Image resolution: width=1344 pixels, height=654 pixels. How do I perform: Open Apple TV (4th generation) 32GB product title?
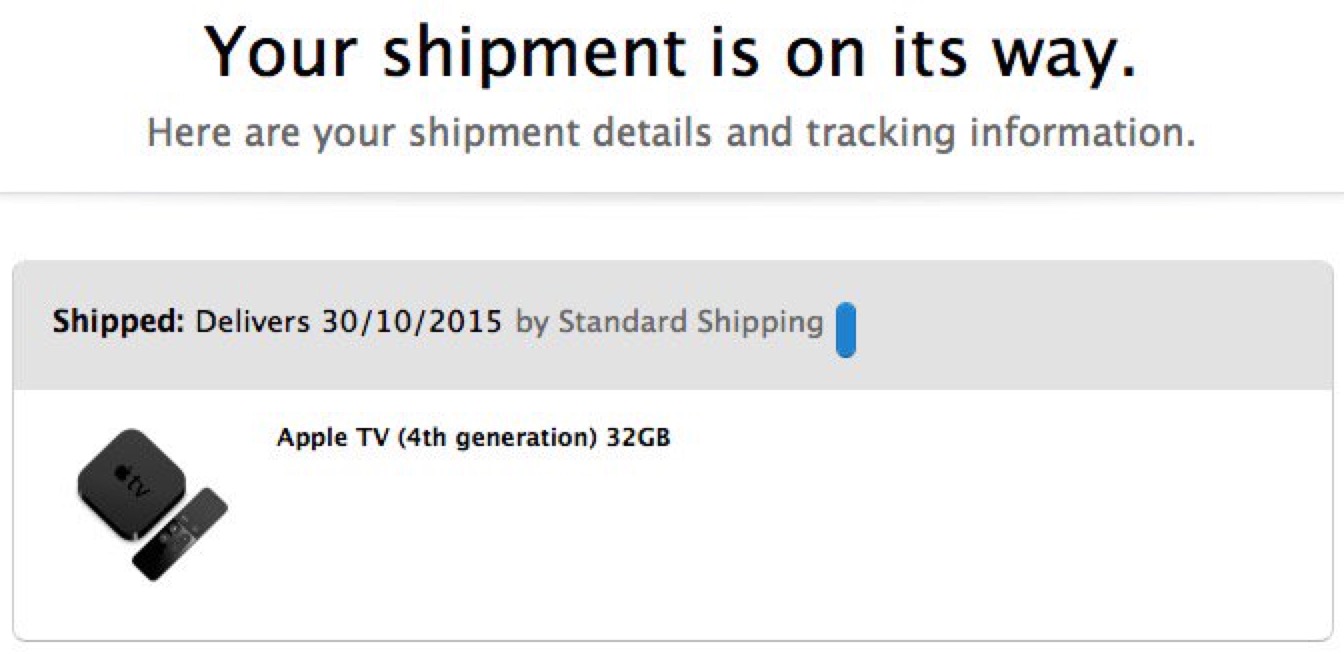click(x=473, y=438)
